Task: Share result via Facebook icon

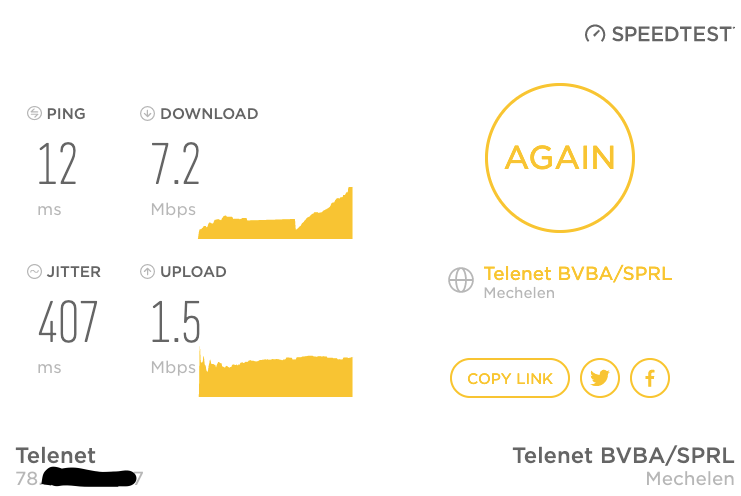Action: coord(650,378)
